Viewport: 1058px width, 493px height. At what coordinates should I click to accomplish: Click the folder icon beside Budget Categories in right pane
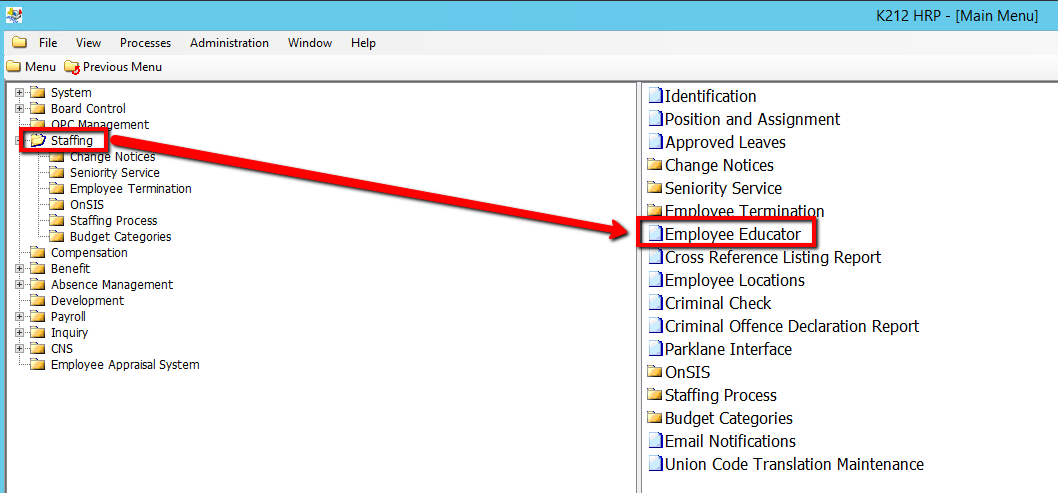click(x=656, y=418)
